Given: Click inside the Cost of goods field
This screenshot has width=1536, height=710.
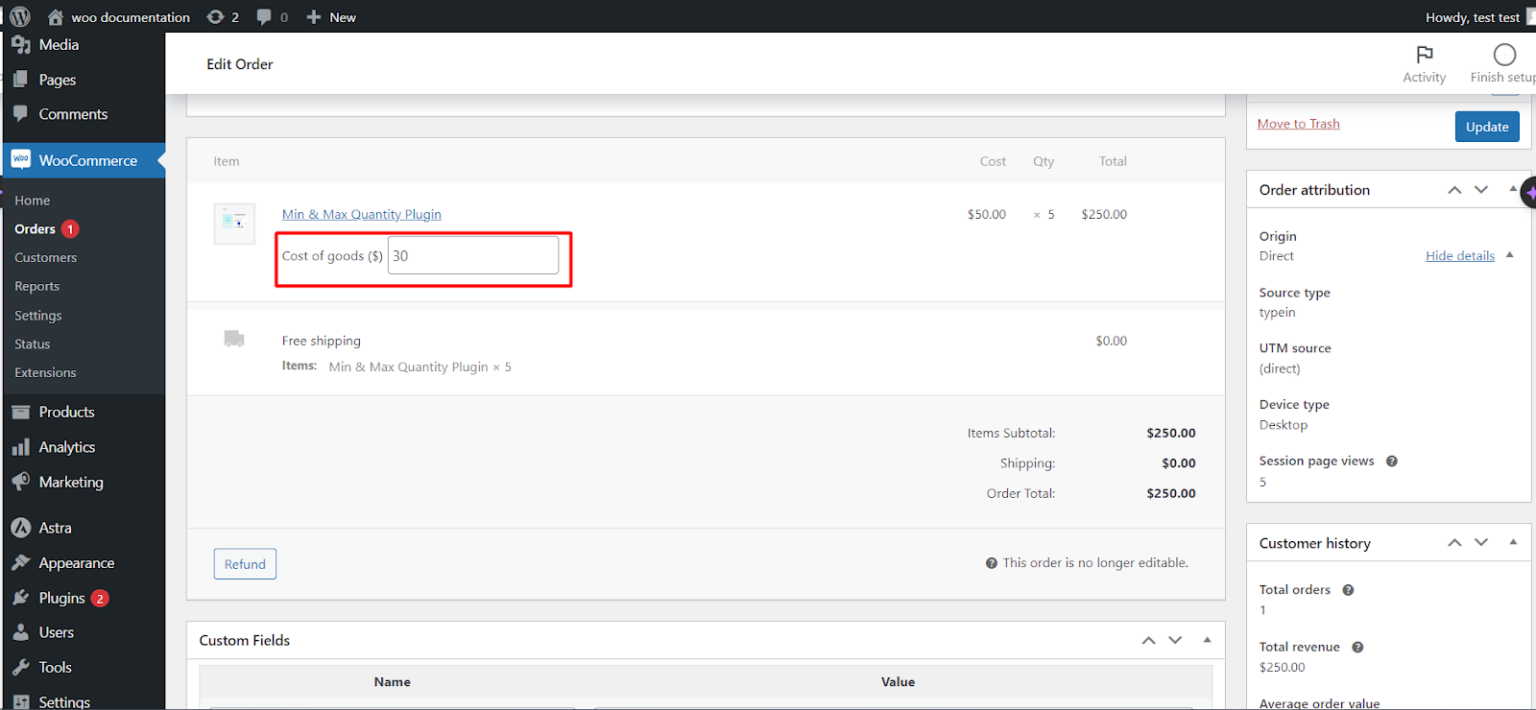Looking at the screenshot, I should pos(472,255).
